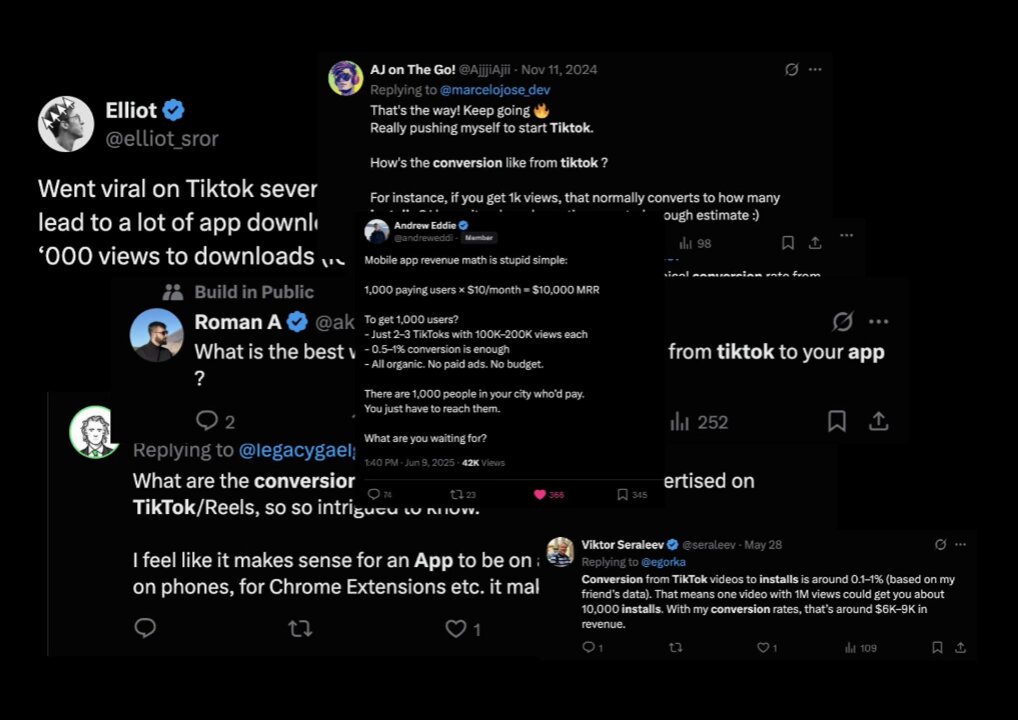Retweet Andrew Eddie's tweet
The height and width of the screenshot is (720, 1018).
coord(457,494)
